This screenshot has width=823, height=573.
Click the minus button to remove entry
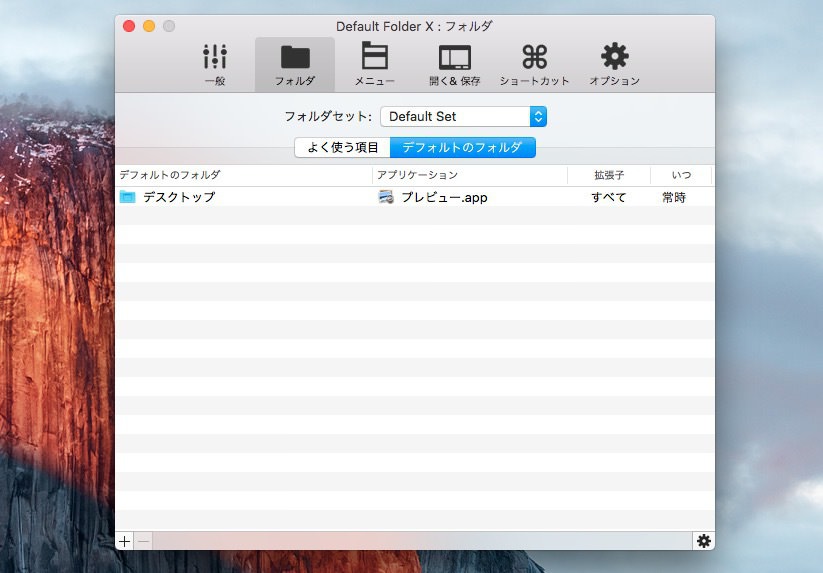pyautogui.click(x=143, y=541)
